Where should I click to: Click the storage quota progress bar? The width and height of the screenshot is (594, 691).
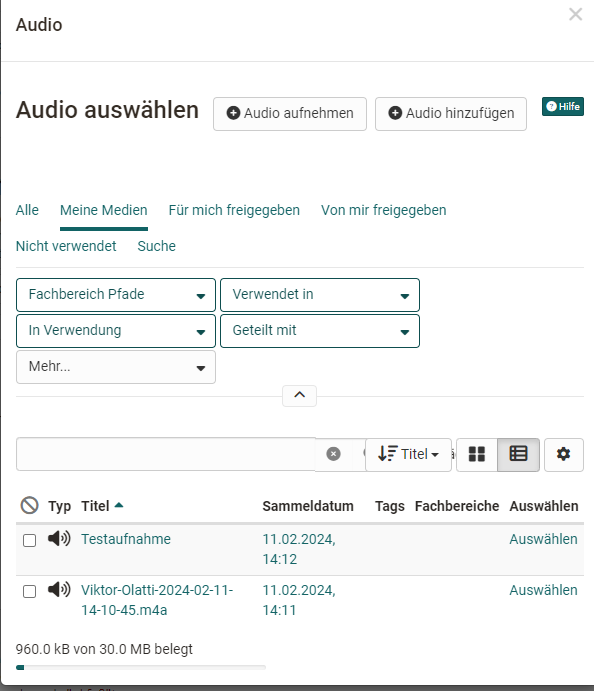(x=141, y=668)
